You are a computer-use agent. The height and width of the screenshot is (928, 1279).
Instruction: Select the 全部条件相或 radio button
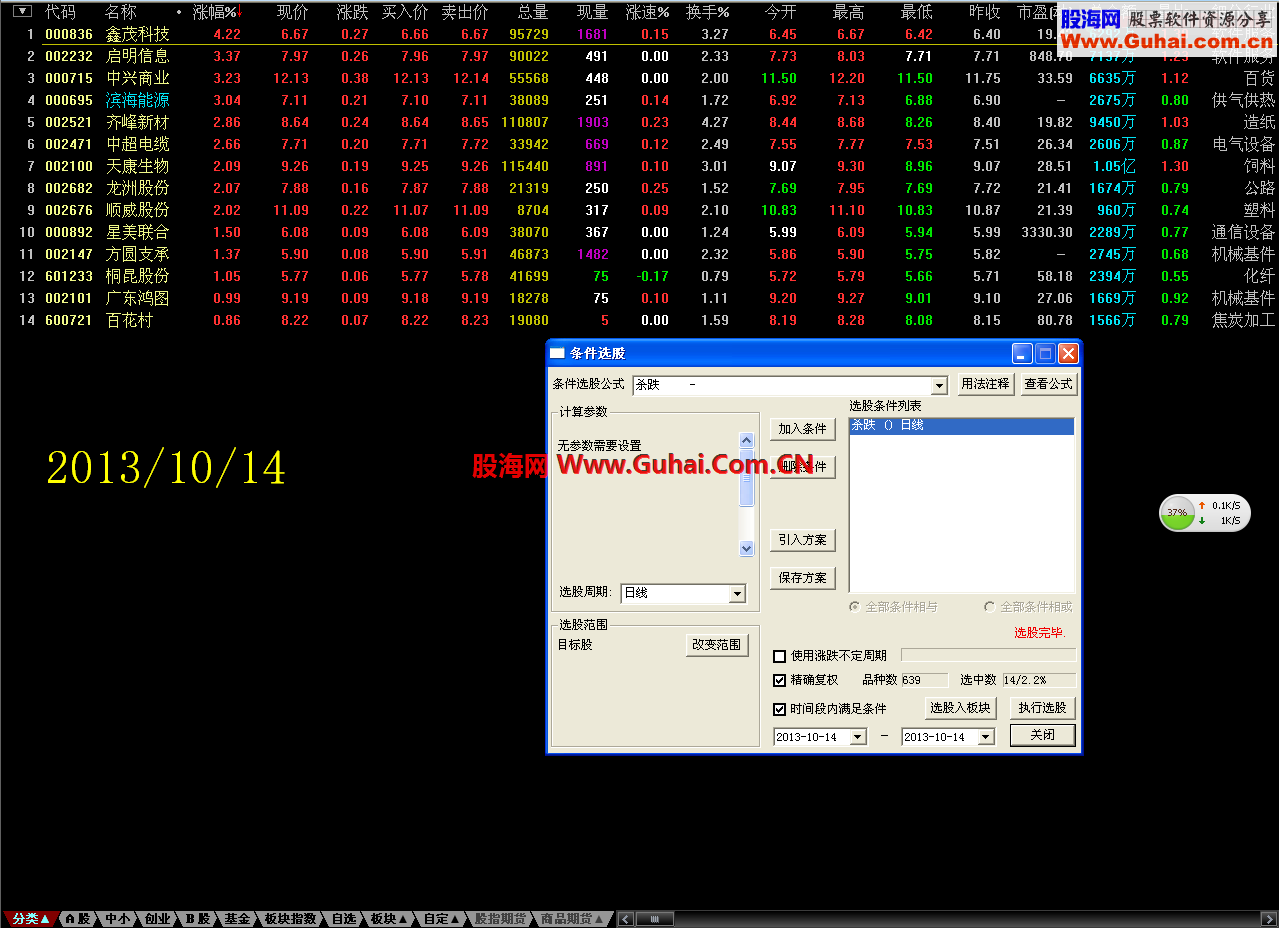990,606
